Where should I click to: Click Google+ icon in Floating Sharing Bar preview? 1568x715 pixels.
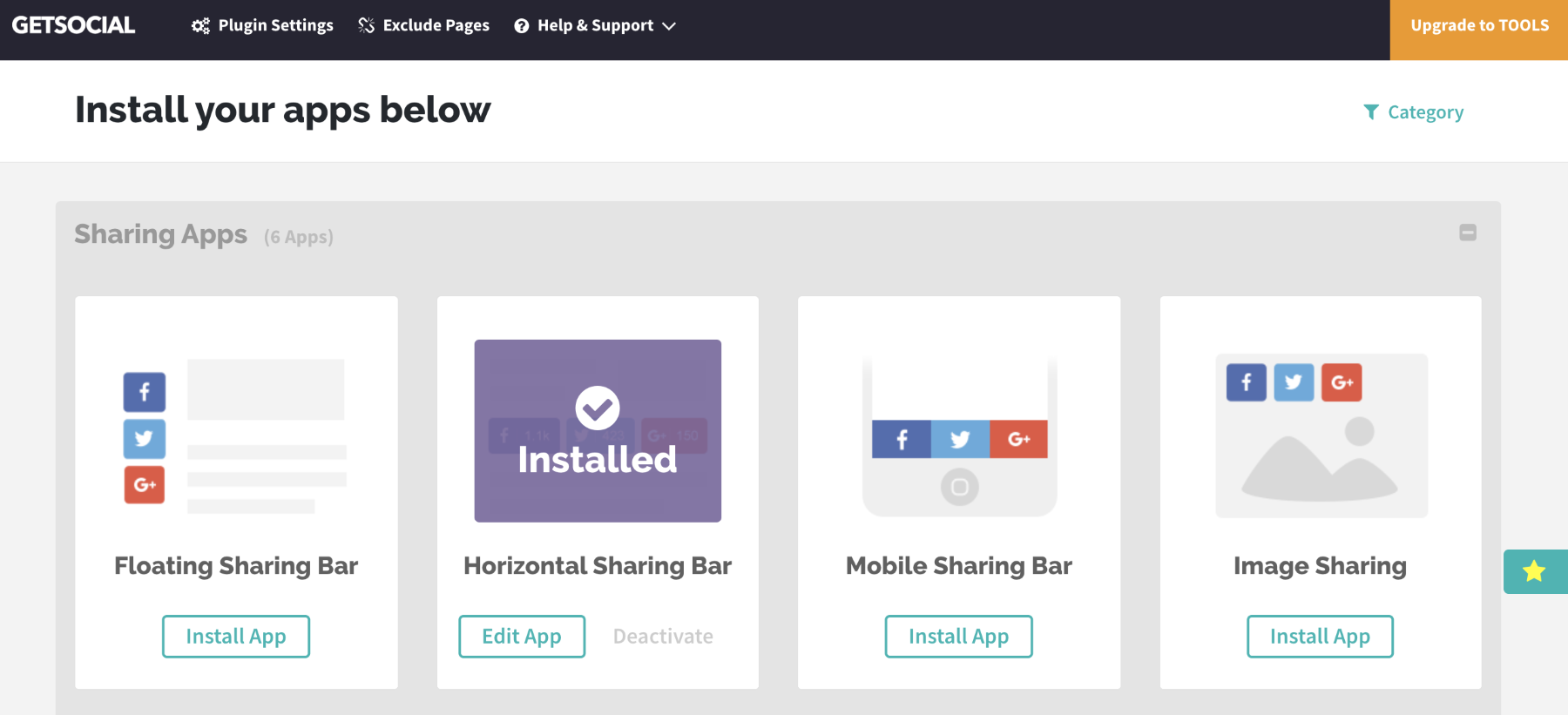click(145, 485)
